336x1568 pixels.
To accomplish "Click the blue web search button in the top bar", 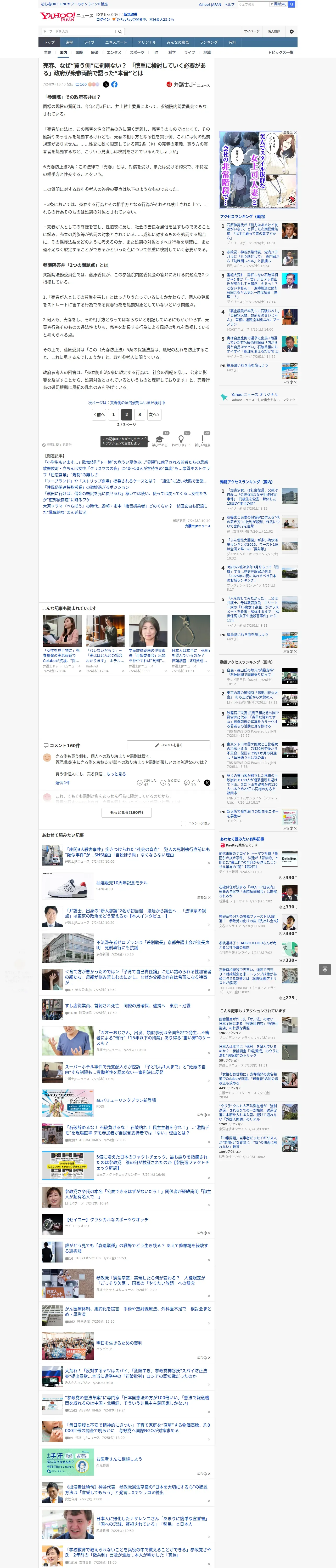I will pos(292,4).
